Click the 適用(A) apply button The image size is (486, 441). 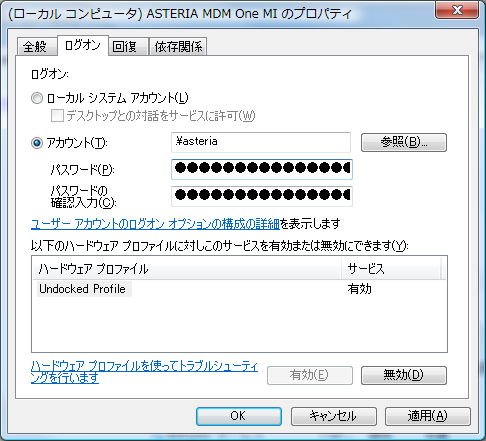[428, 416]
